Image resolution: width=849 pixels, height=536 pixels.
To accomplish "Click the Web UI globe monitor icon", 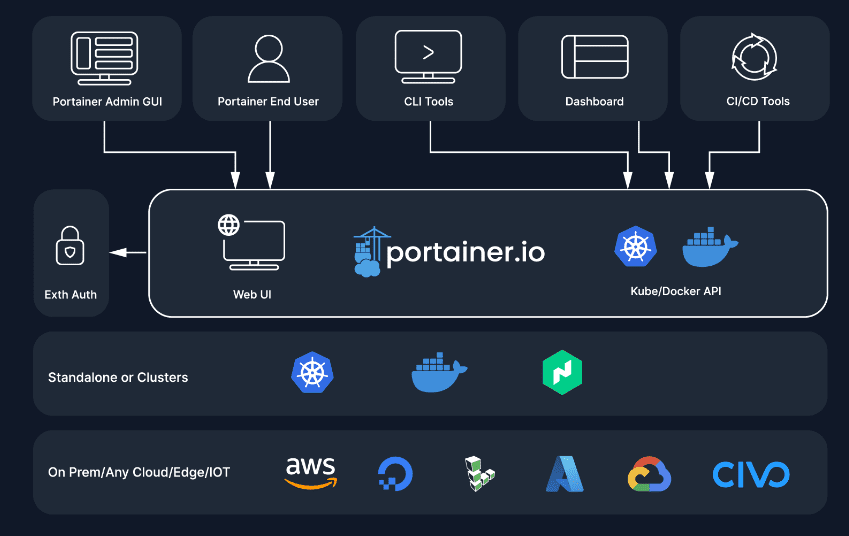I will click(x=251, y=242).
